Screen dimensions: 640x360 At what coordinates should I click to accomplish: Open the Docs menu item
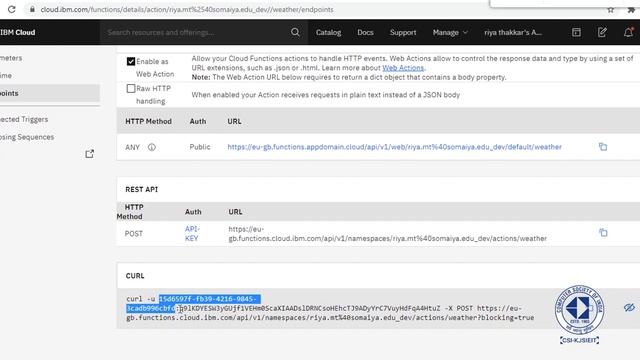point(365,32)
